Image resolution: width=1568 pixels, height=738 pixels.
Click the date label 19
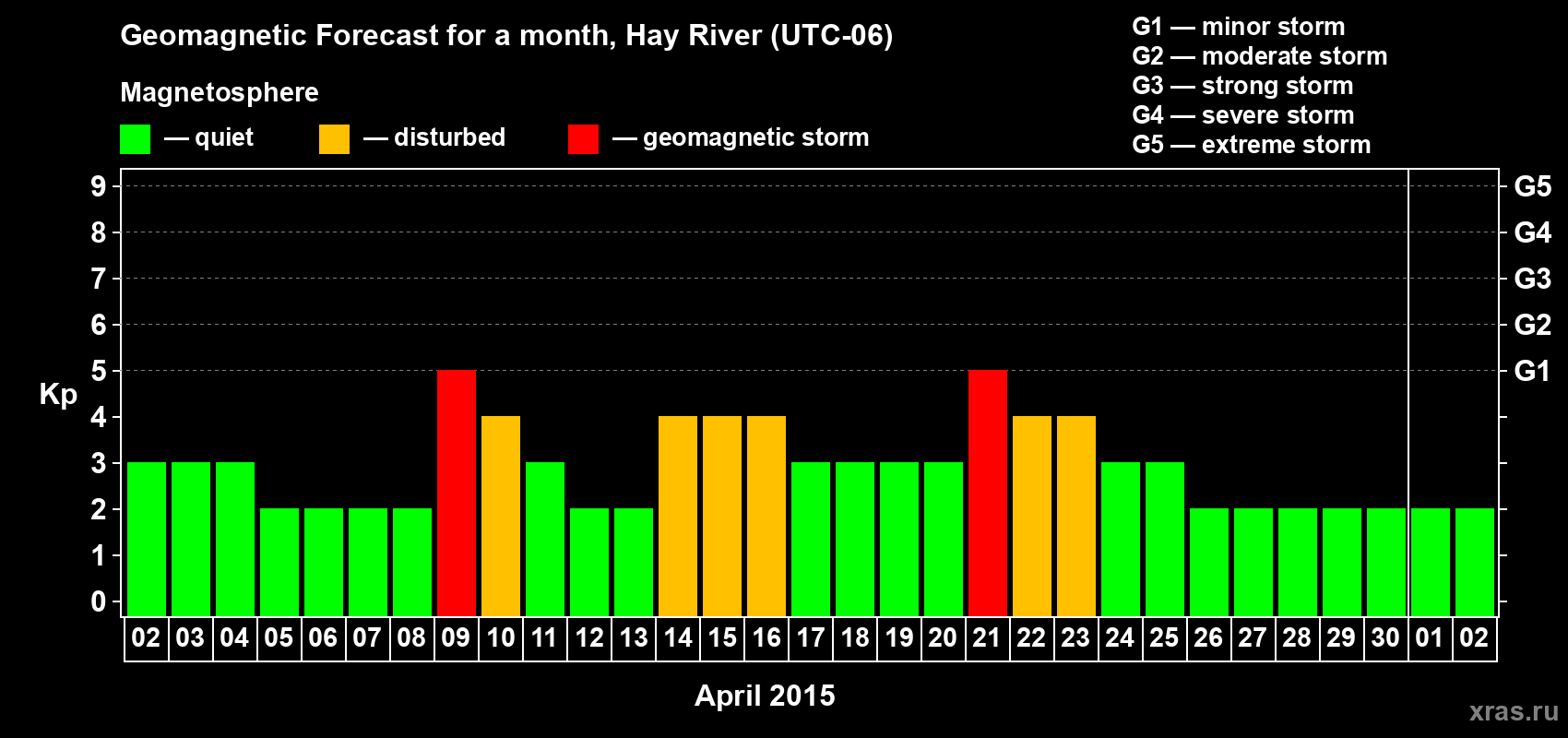coord(899,637)
